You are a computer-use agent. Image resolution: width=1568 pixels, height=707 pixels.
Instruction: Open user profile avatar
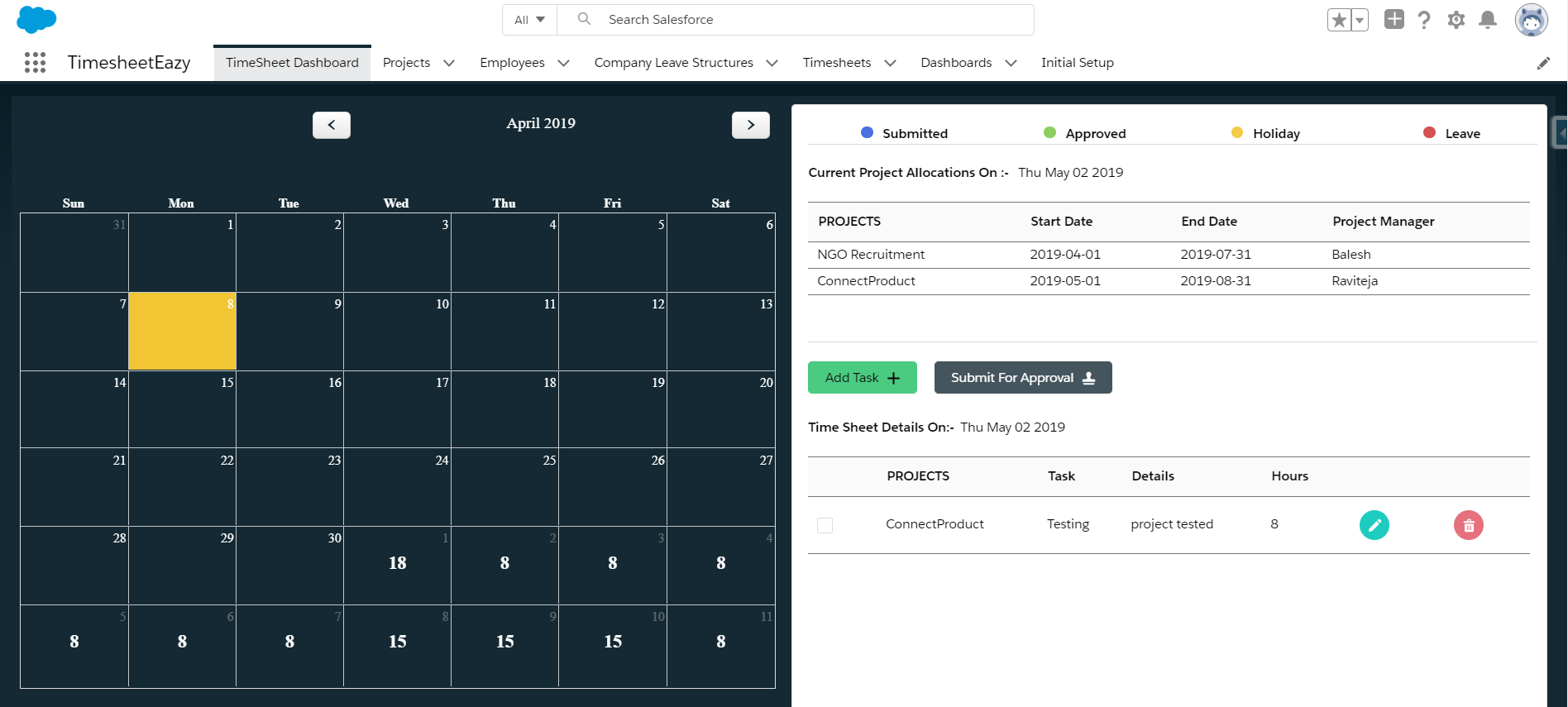pos(1532,20)
